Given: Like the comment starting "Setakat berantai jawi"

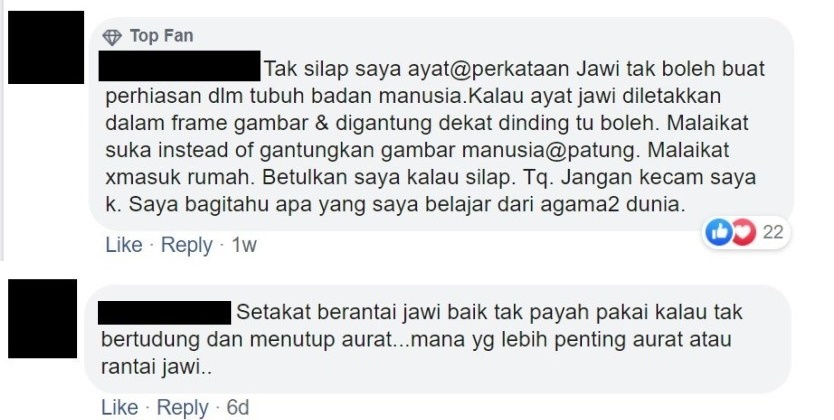Looking at the screenshot, I should (120, 408).
